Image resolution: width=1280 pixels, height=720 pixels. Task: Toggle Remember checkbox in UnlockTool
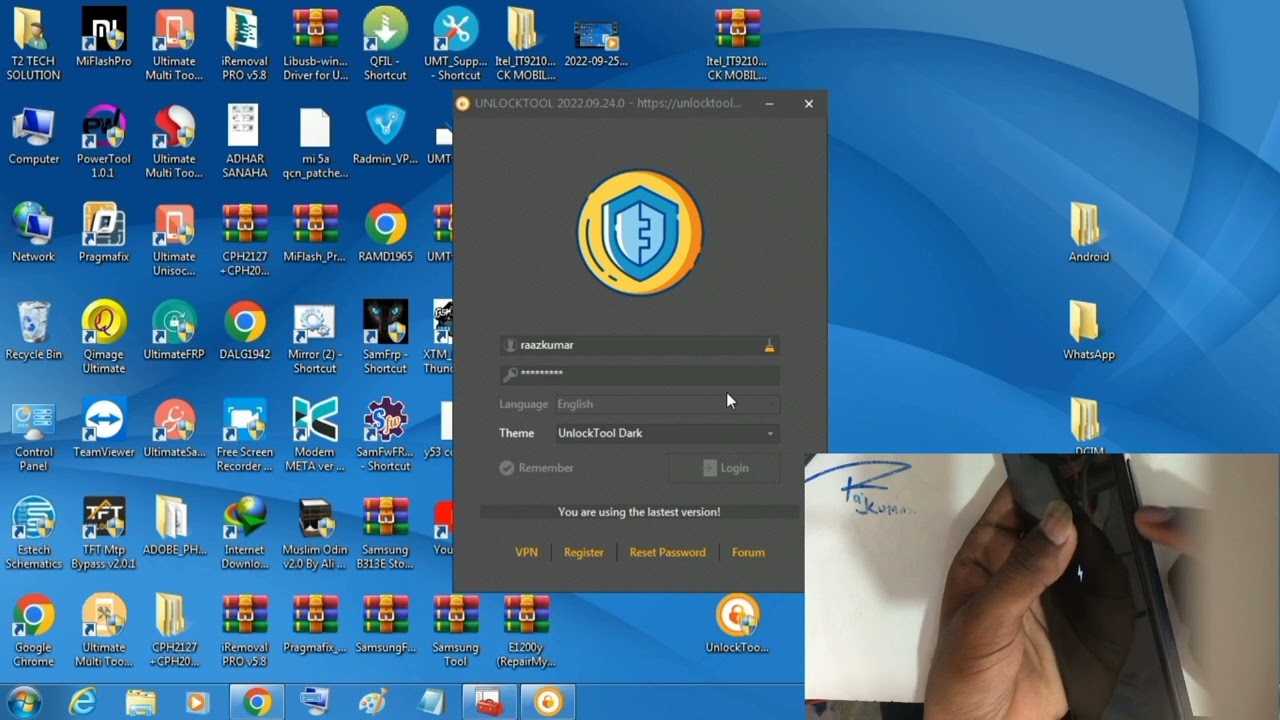coord(507,468)
